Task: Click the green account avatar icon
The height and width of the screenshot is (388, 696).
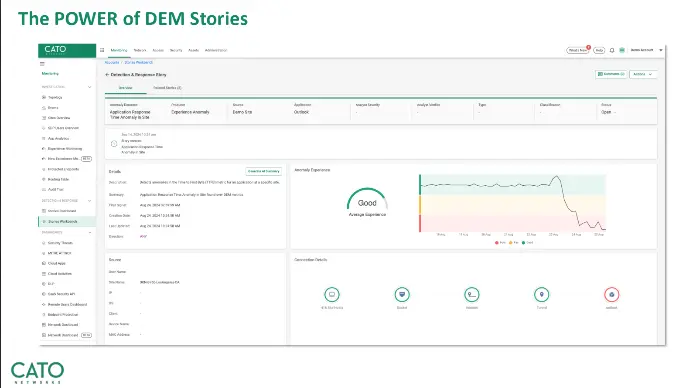Action: (x=622, y=50)
